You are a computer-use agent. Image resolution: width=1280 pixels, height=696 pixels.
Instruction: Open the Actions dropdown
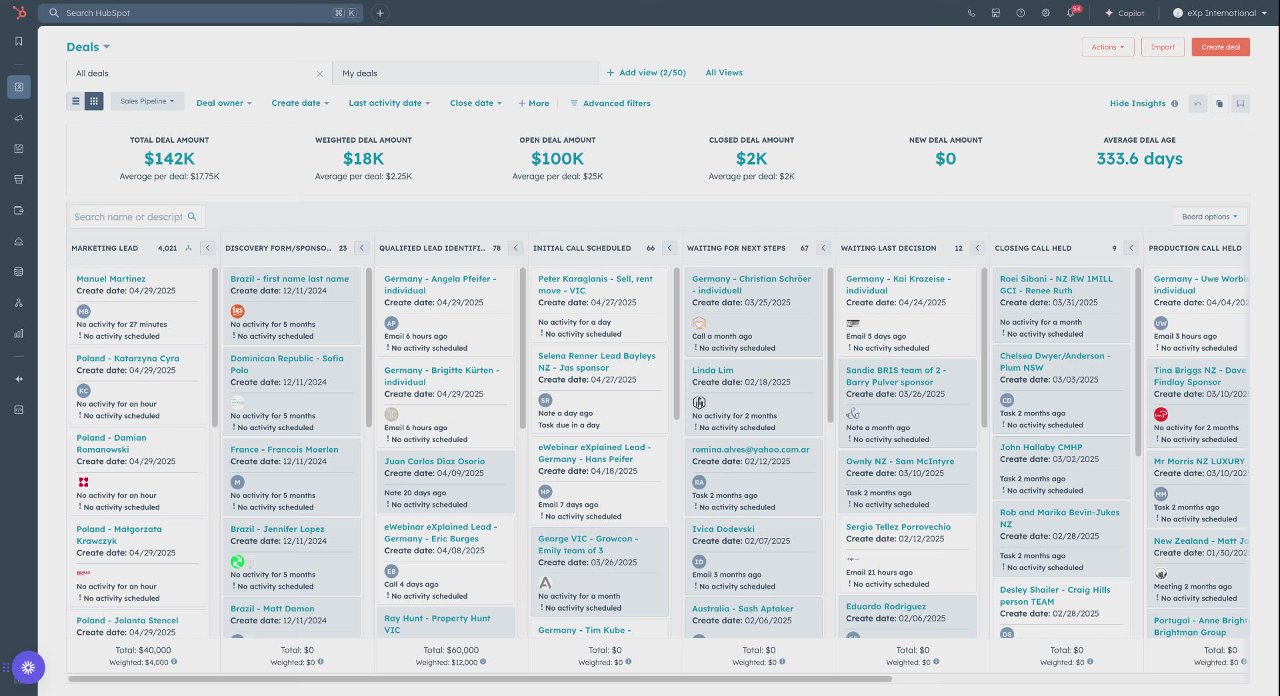pyautogui.click(x=1108, y=47)
